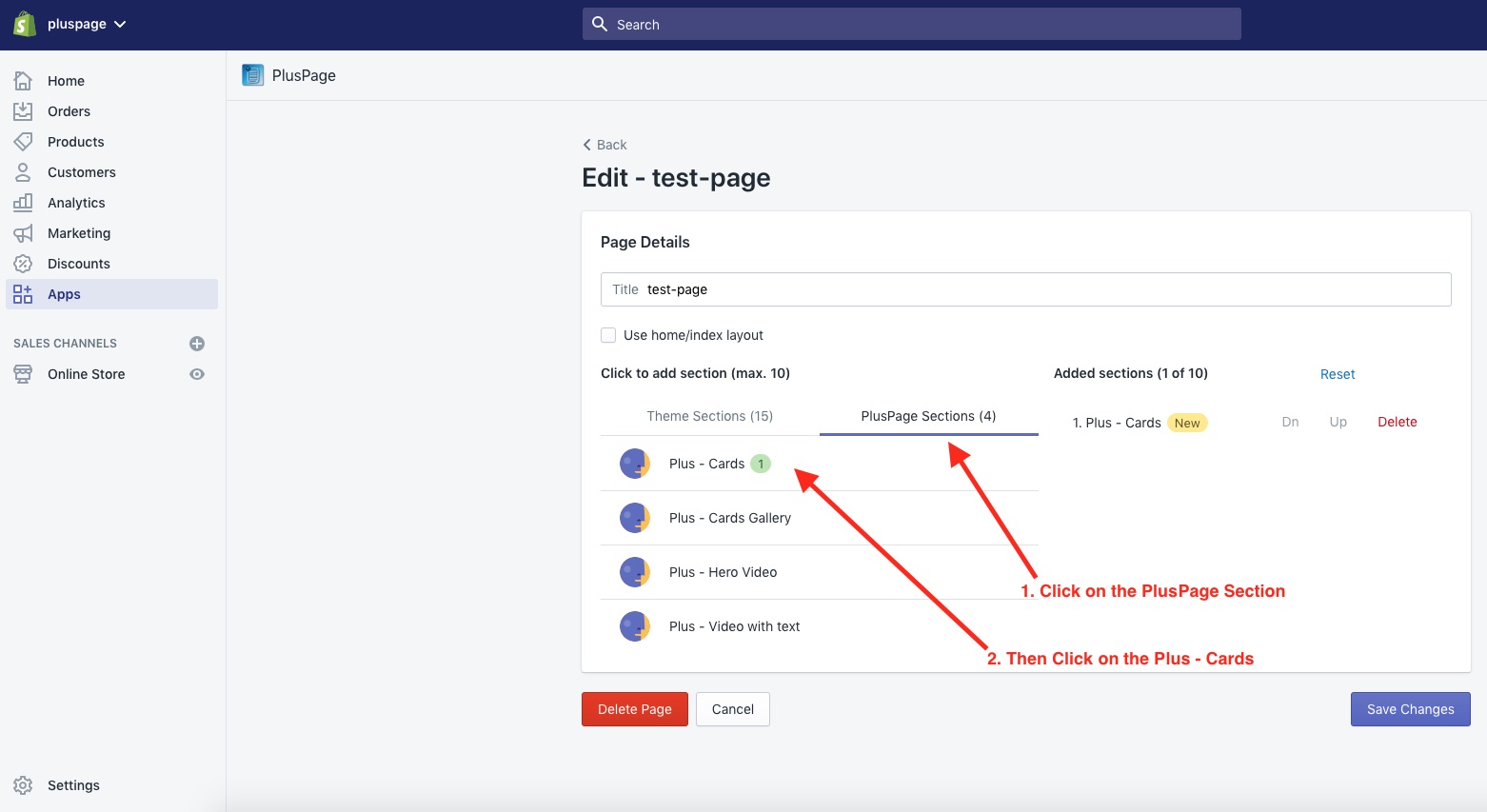Click the Products tag icon
The width and height of the screenshot is (1487, 812).
coord(23,142)
